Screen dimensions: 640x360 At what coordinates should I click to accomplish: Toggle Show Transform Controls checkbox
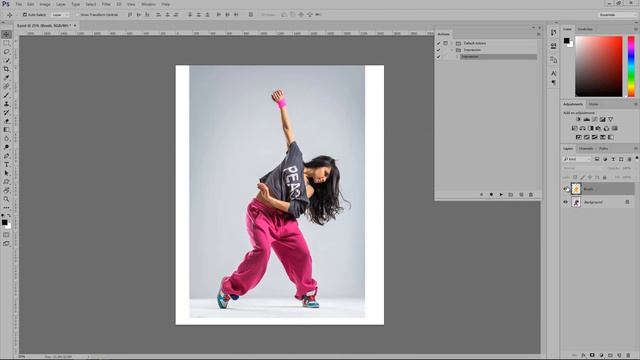(x=78, y=15)
